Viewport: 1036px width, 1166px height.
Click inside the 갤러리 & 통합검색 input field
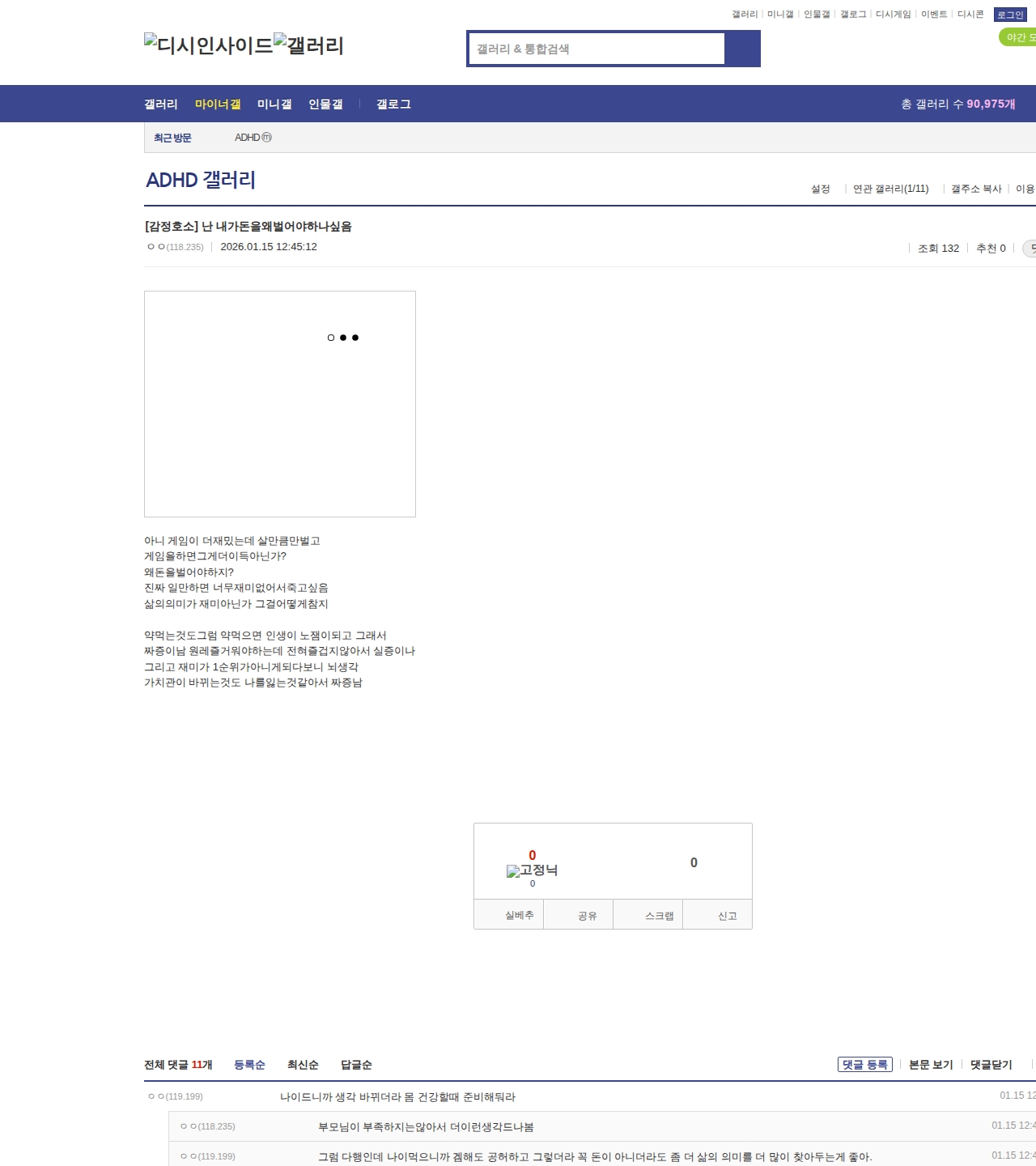pyautogui.click(x=595, y=49)
